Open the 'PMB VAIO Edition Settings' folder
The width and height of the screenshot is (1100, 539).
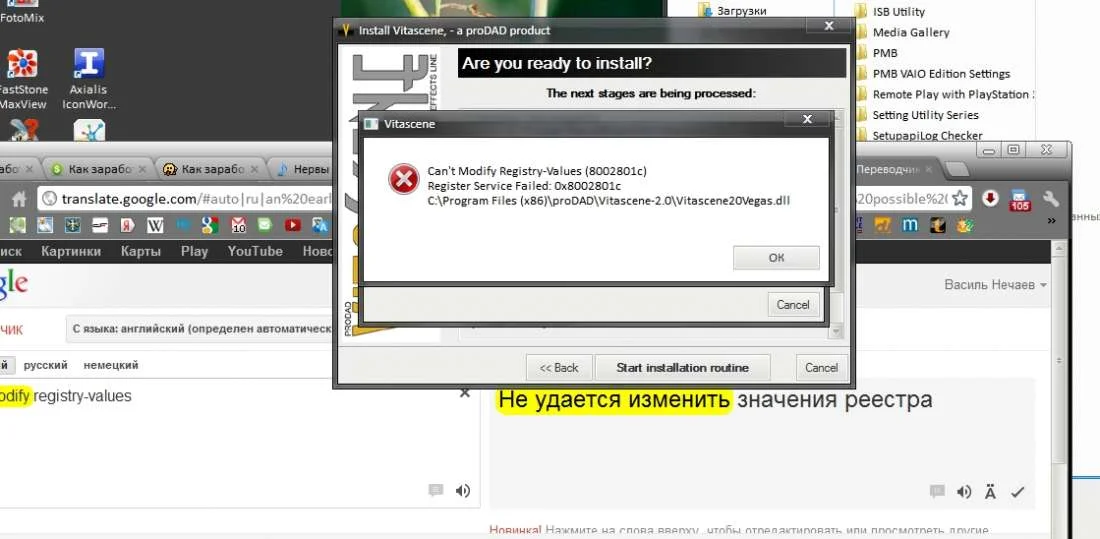click(x=932, y=74)
